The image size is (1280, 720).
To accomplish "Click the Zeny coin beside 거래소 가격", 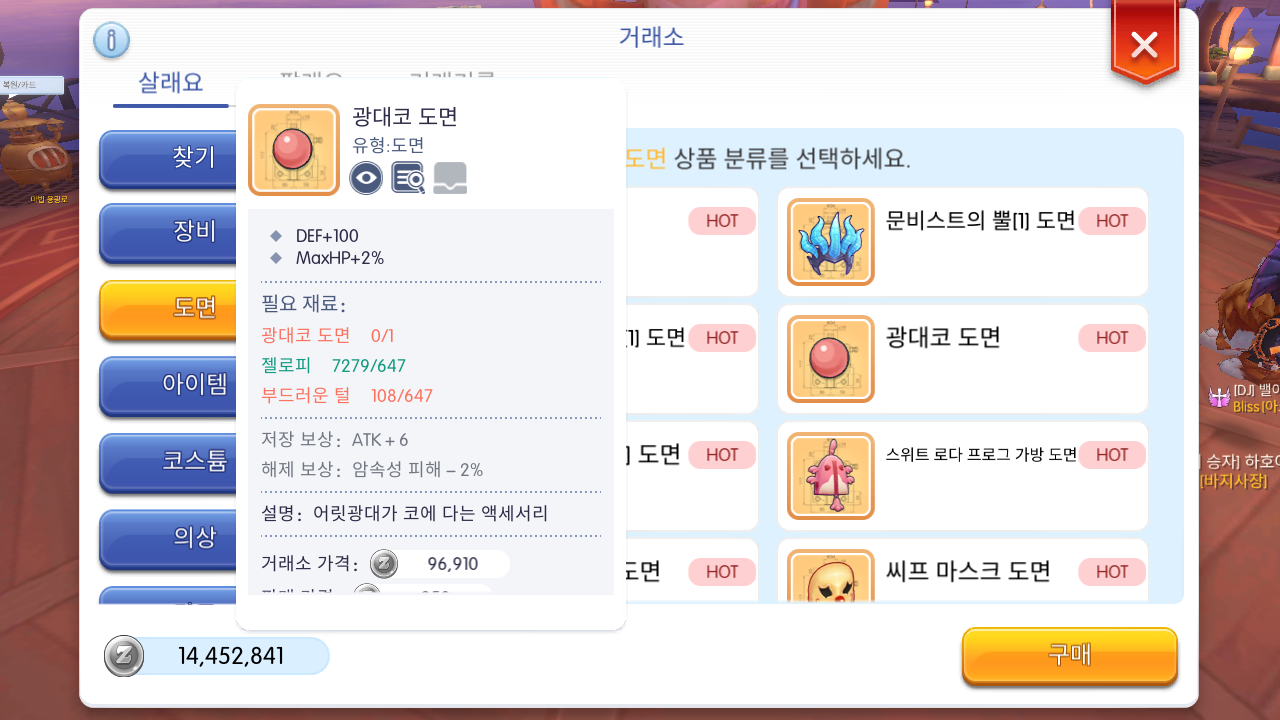I will tap(384, 564).
